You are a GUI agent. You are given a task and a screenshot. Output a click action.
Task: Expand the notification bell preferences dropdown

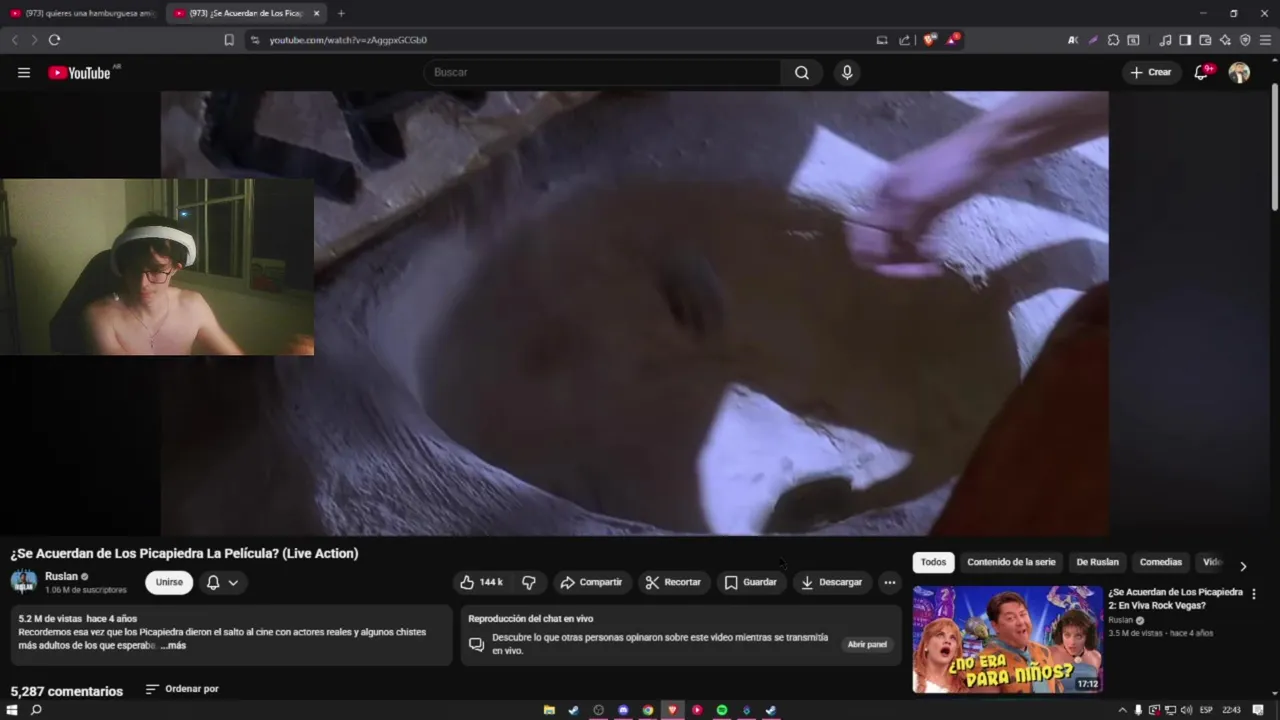pyautogui.click(x=233, y=582)
